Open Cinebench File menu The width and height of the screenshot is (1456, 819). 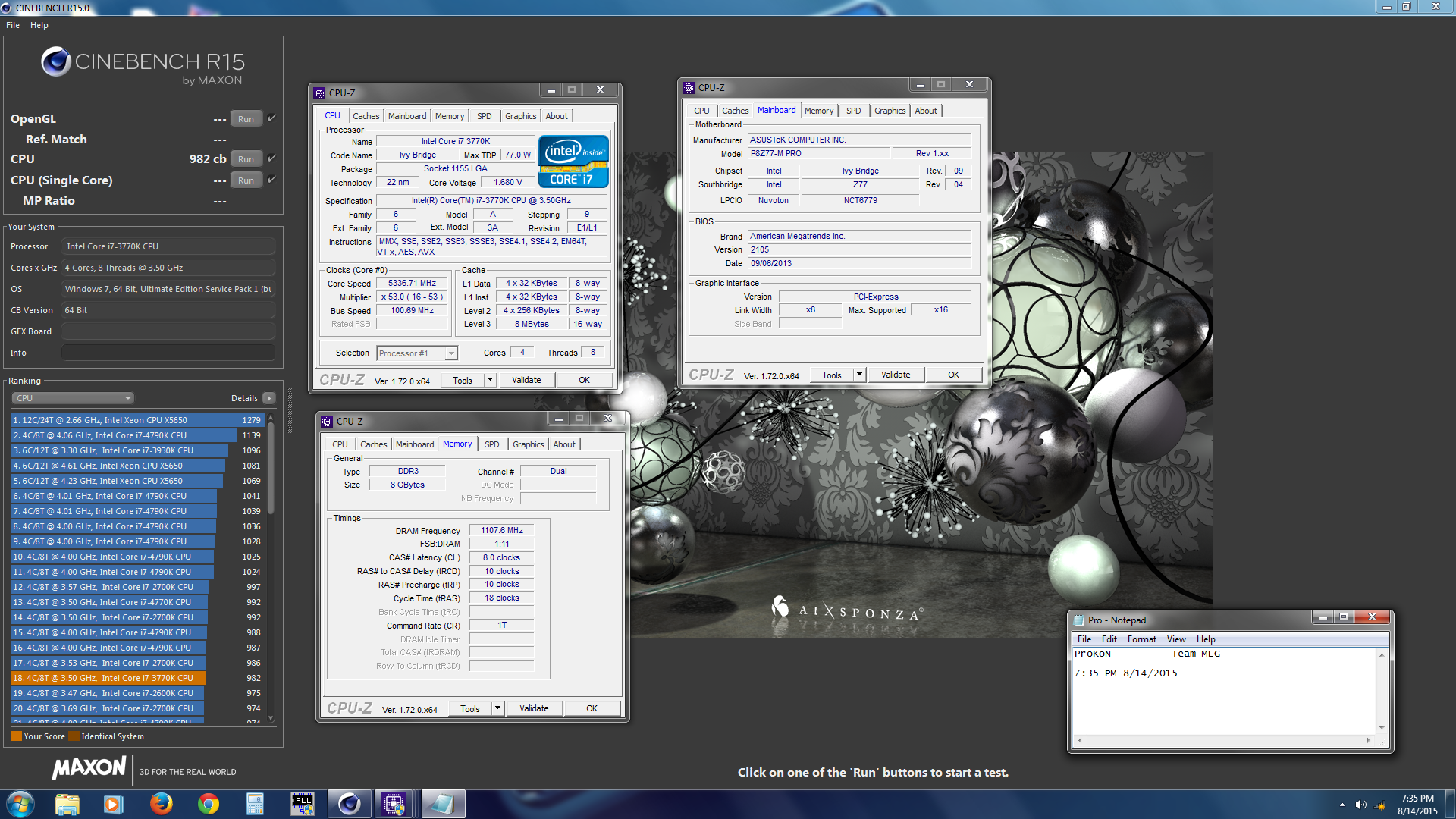point(13,25)
